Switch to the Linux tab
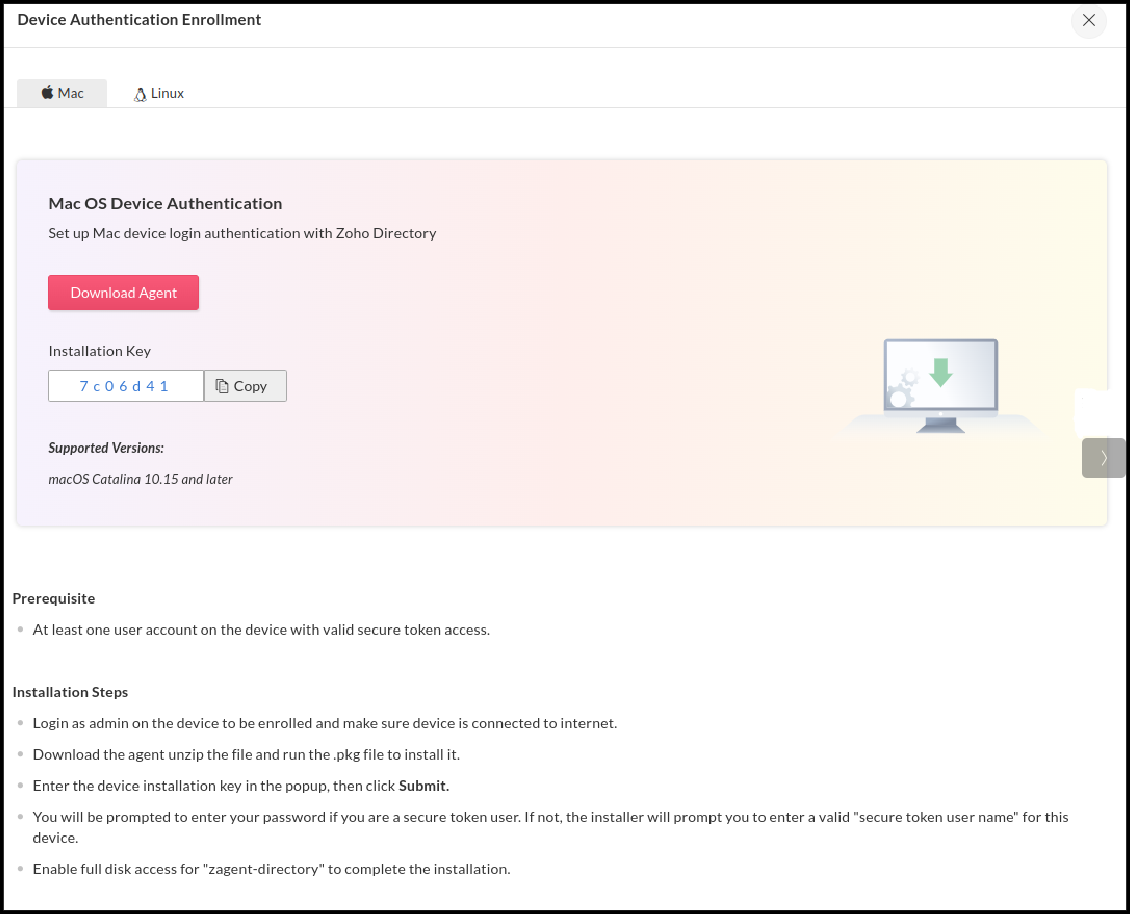 coord(159,94)
